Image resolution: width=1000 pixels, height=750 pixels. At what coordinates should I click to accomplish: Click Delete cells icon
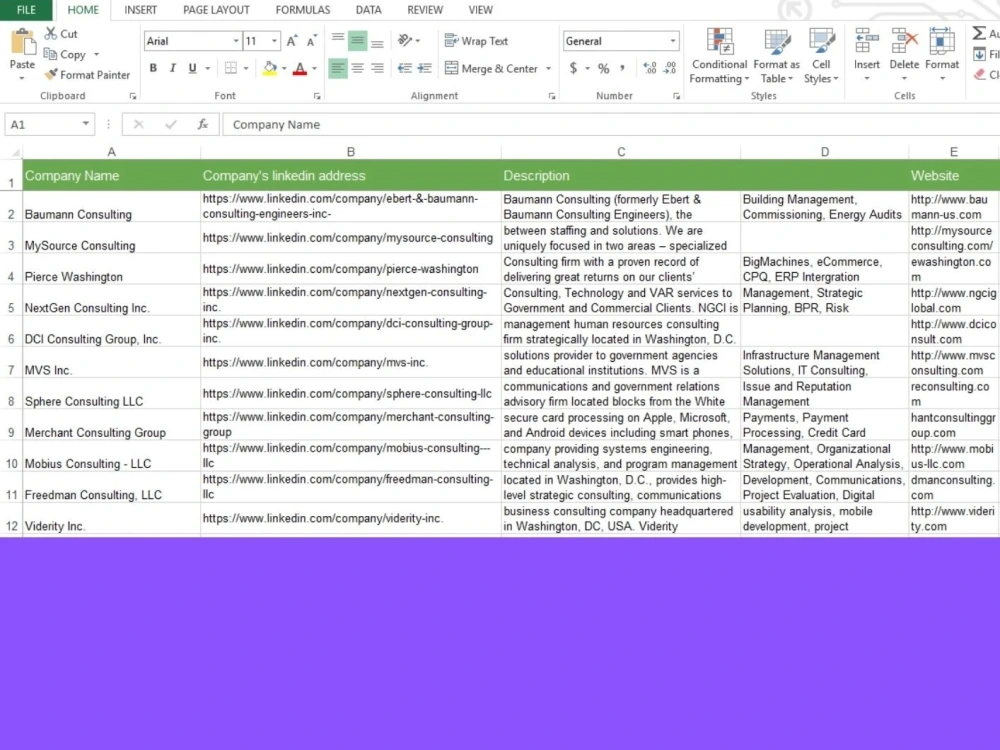[904, 41]
